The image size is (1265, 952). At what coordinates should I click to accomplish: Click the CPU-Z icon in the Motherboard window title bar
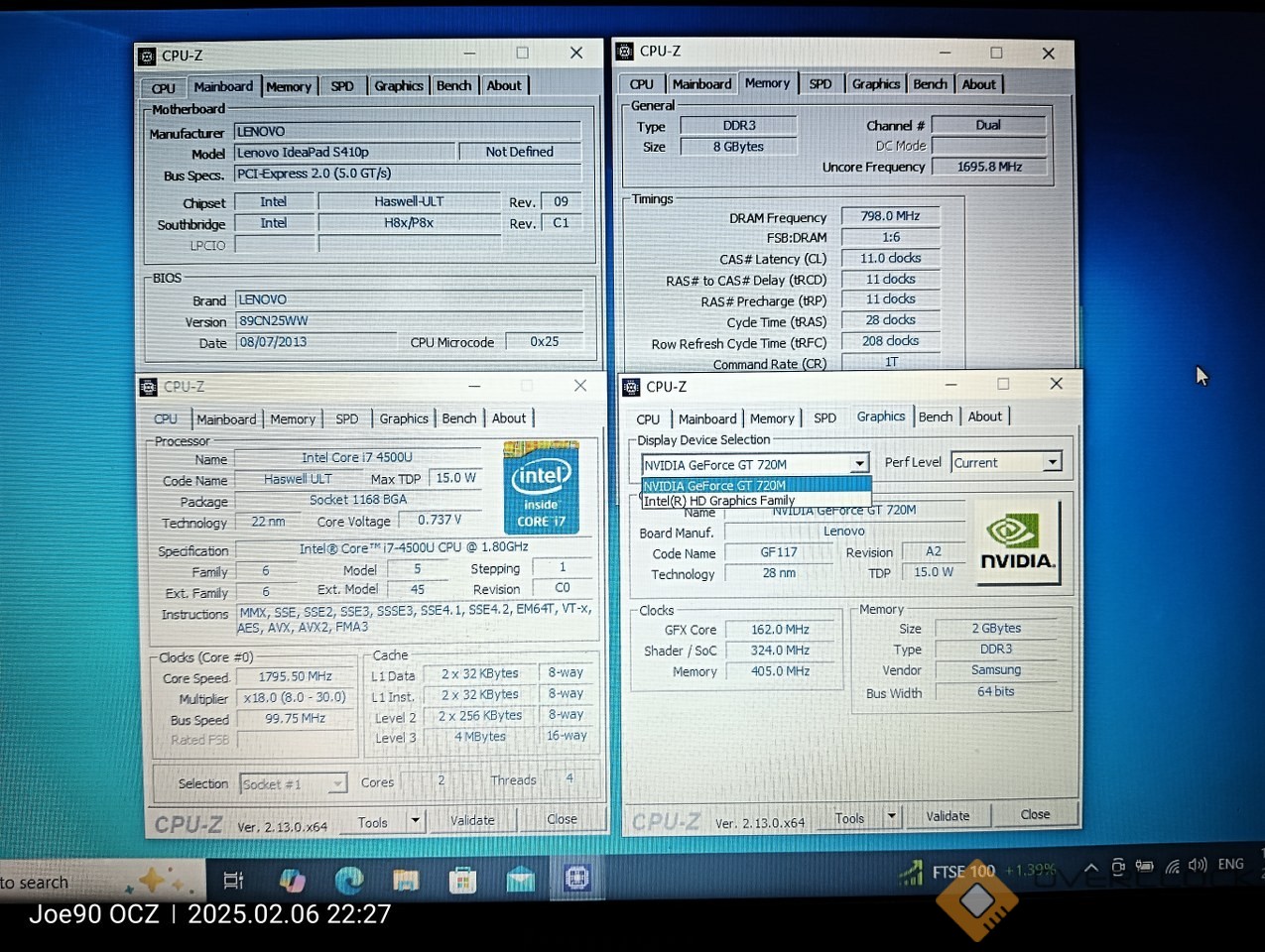[x=148, y=56]
